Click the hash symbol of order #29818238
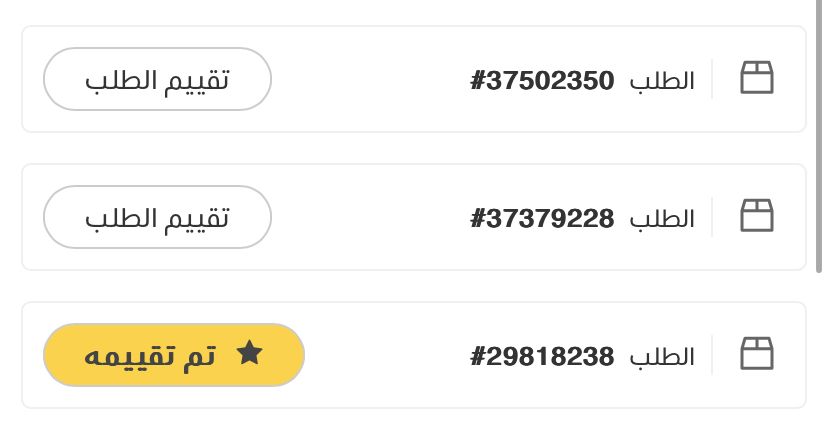The height and width of the screenshot is (444, 828). coord(478,356)
